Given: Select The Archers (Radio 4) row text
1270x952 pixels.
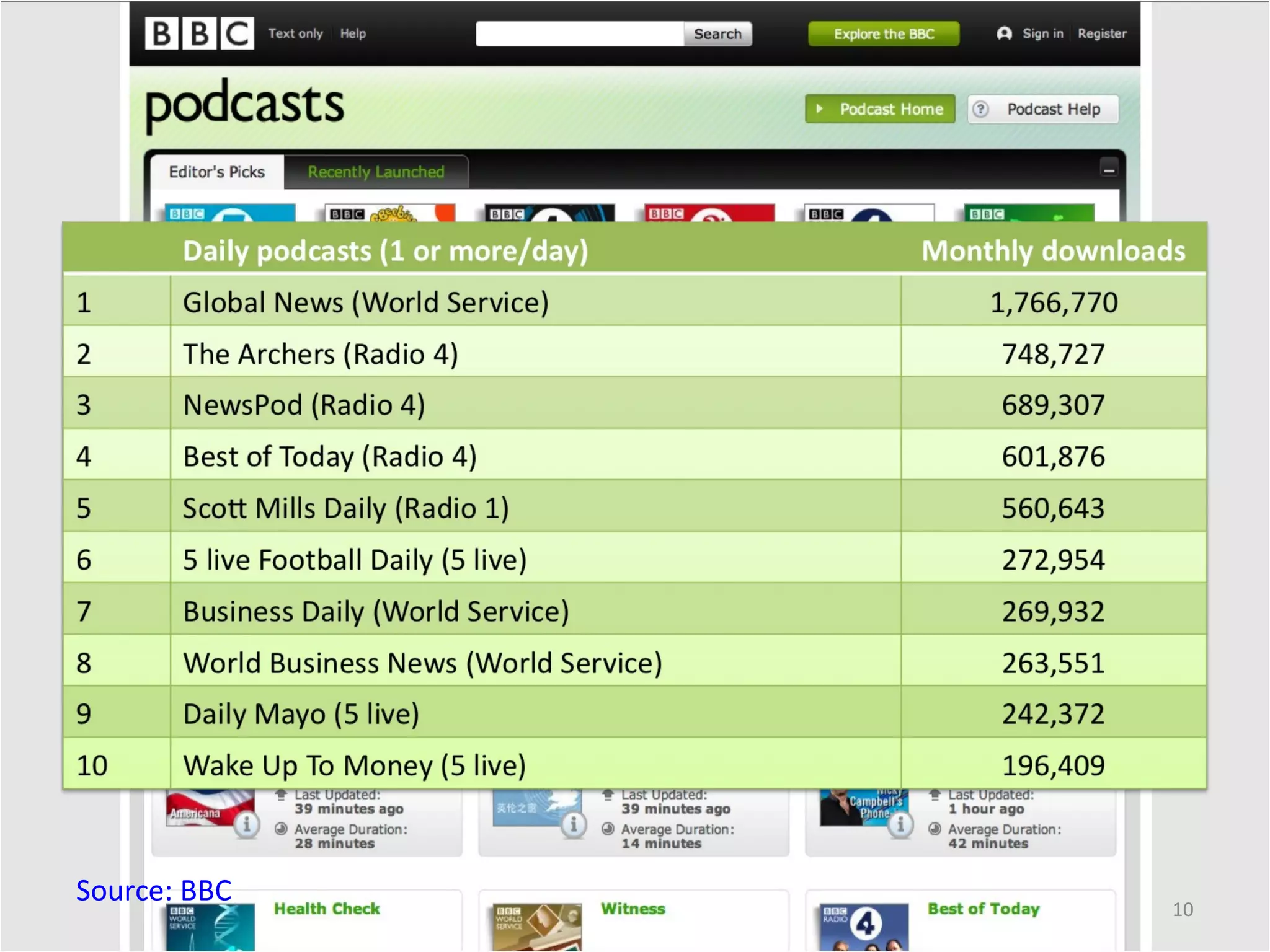Looking at the screenshot, I should coord(321,354).
